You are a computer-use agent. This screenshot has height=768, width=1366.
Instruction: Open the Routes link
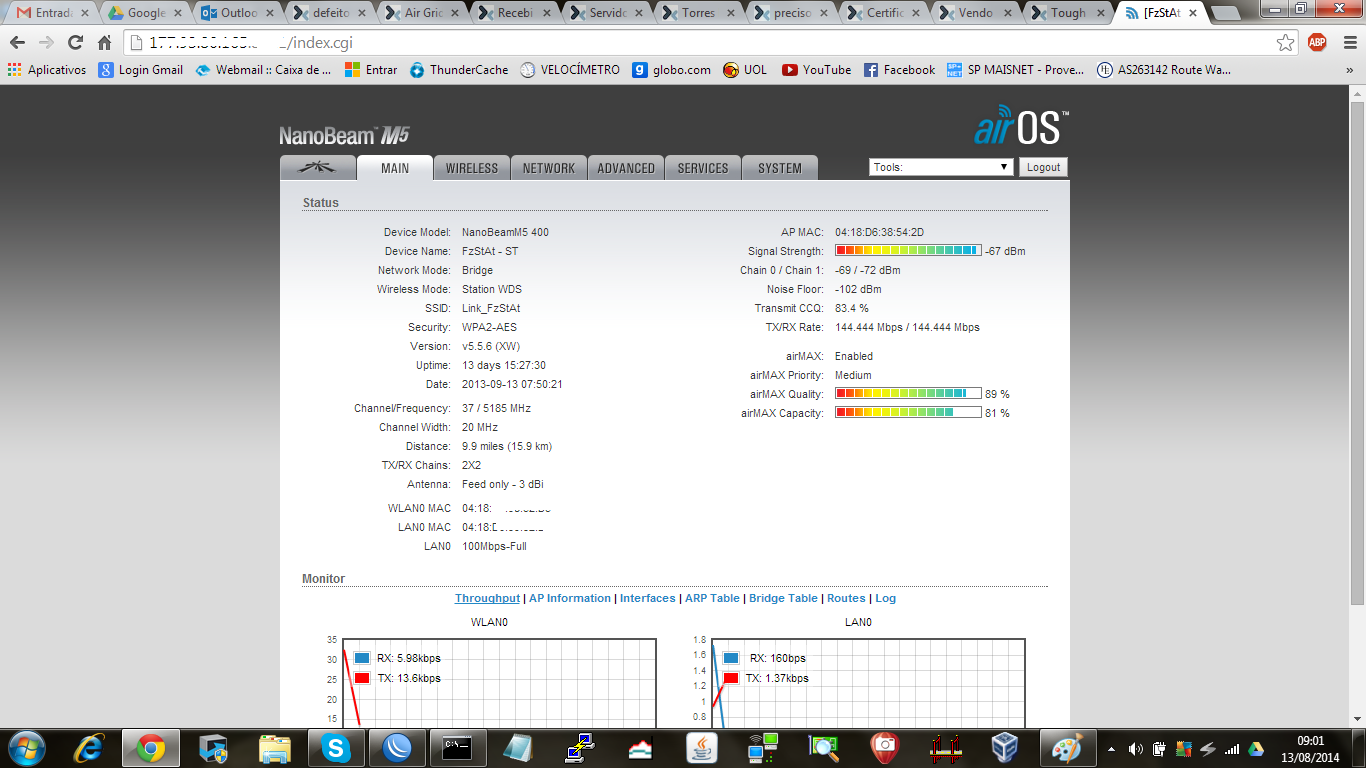click(x=846, y=598)
